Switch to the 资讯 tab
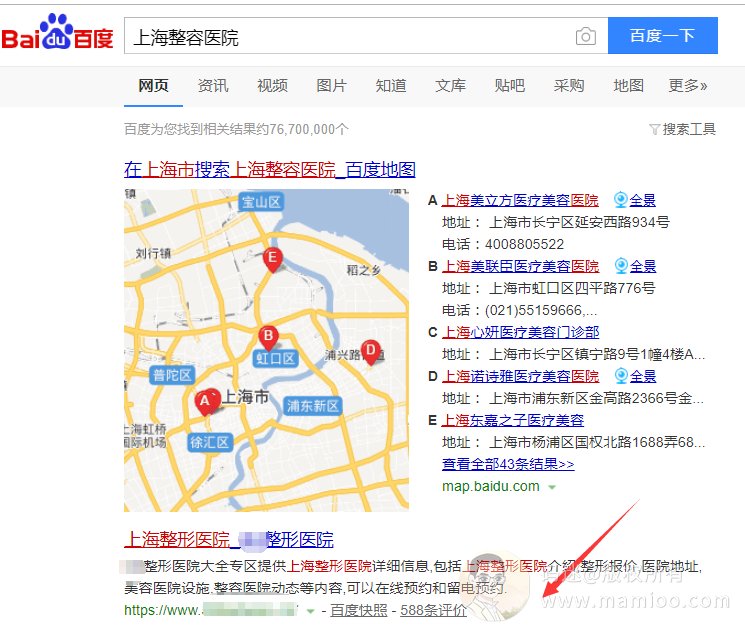Viewport: 745px width, 628px height. [x=213, y=86]
